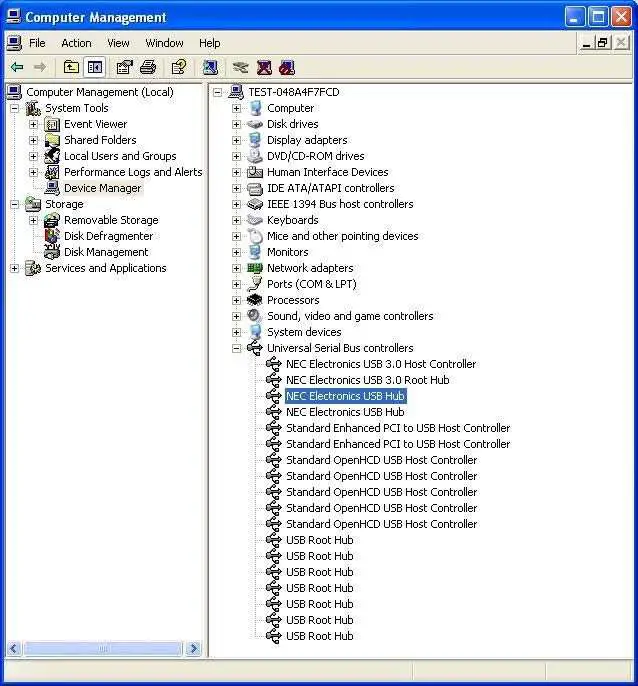Click the Processors chip icon
The height and width of the screenshot is (686, 638).
pos(255,300)
